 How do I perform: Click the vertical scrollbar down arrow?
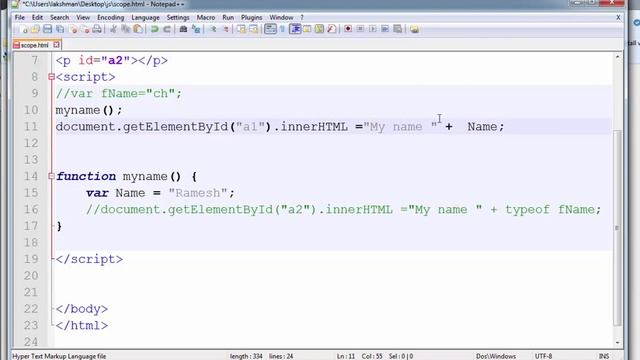pyautogui.click(x=617, y=343)
